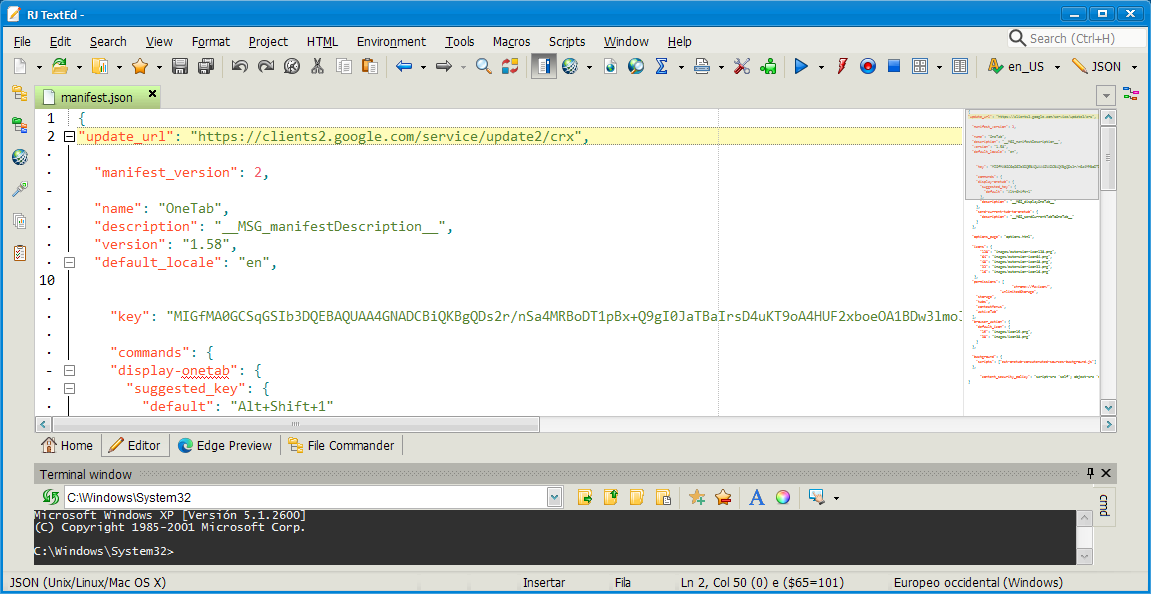Image resolution: width=1151 pixels, height=594 pixels.
Task: Open the Project menu
Action: coord(268,42)
